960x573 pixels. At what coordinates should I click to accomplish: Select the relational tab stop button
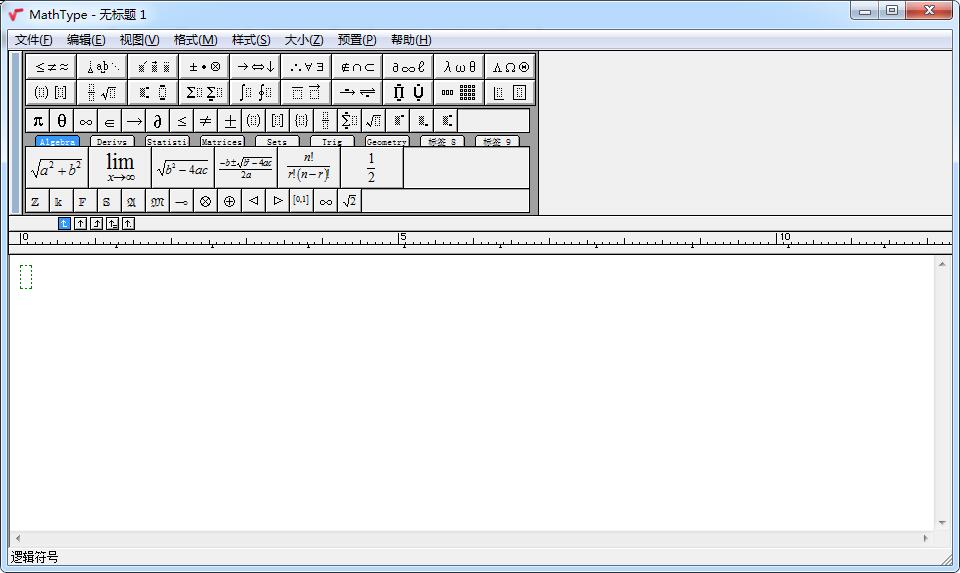112,223
